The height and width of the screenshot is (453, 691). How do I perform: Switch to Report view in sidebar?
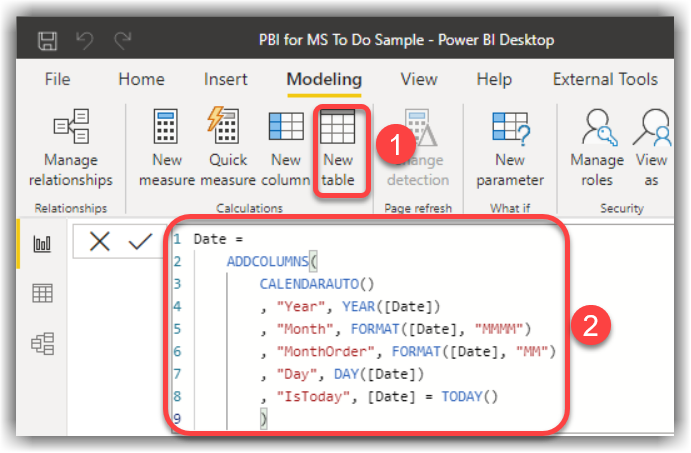(x=42, y=243)
